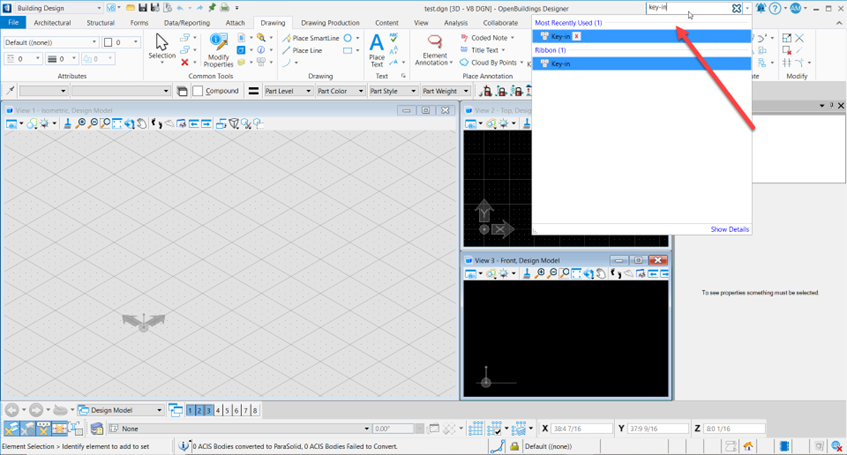This screenshot has width=847, height=455.
Task: Select the Place Line tool
Action: [302, 50]
